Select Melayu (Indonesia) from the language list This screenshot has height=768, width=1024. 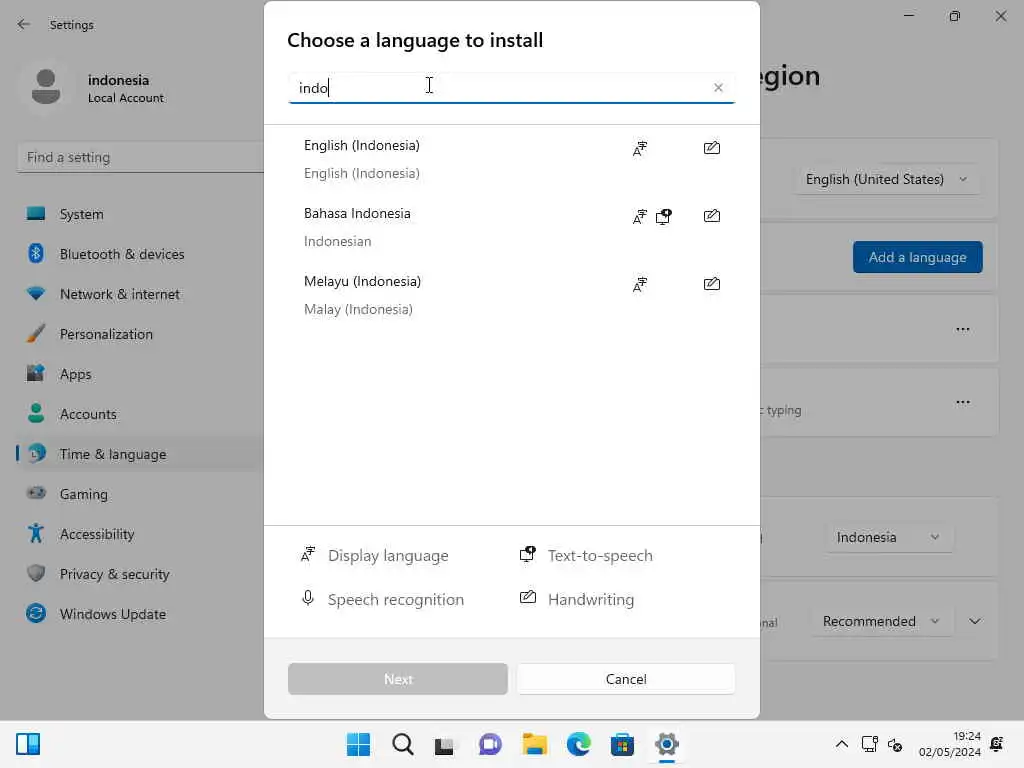pos(512,295)
